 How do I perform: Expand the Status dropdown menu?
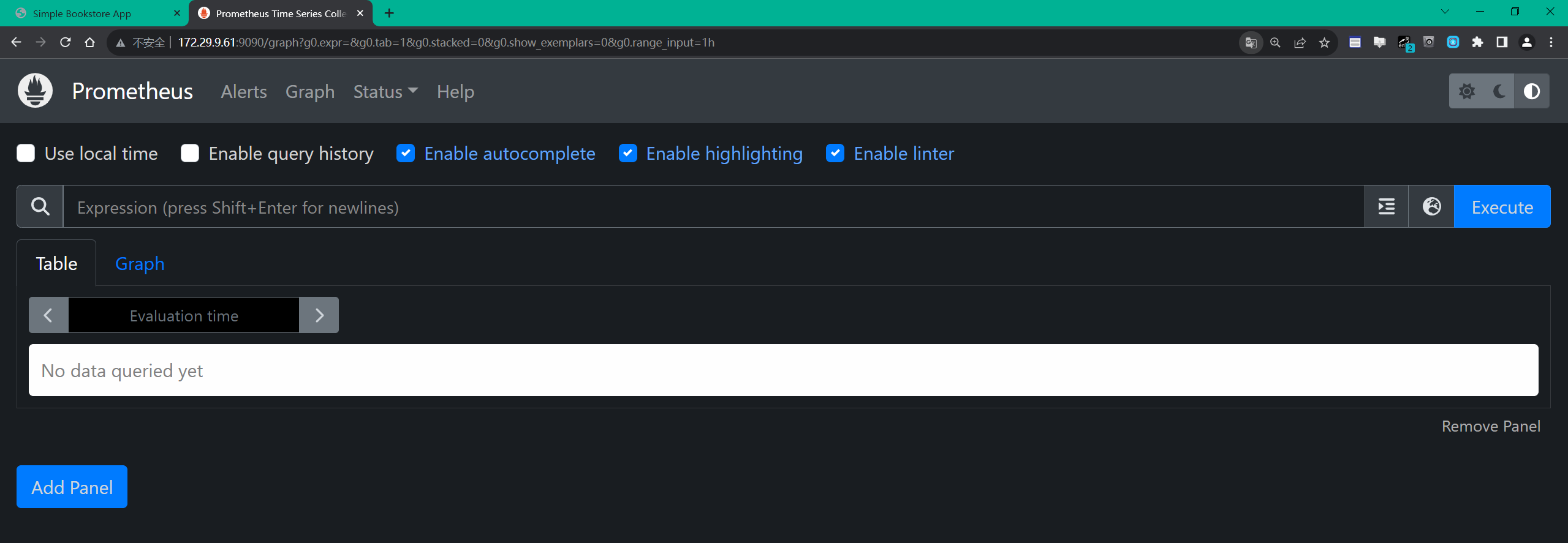click(x=385, y=91)
